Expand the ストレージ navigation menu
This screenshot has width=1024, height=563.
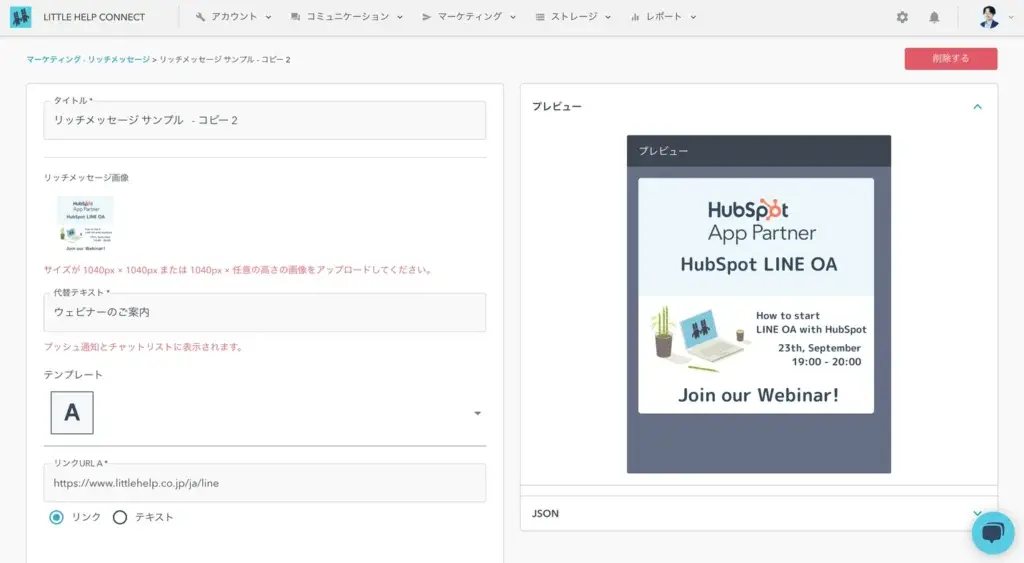pos(573,17)
